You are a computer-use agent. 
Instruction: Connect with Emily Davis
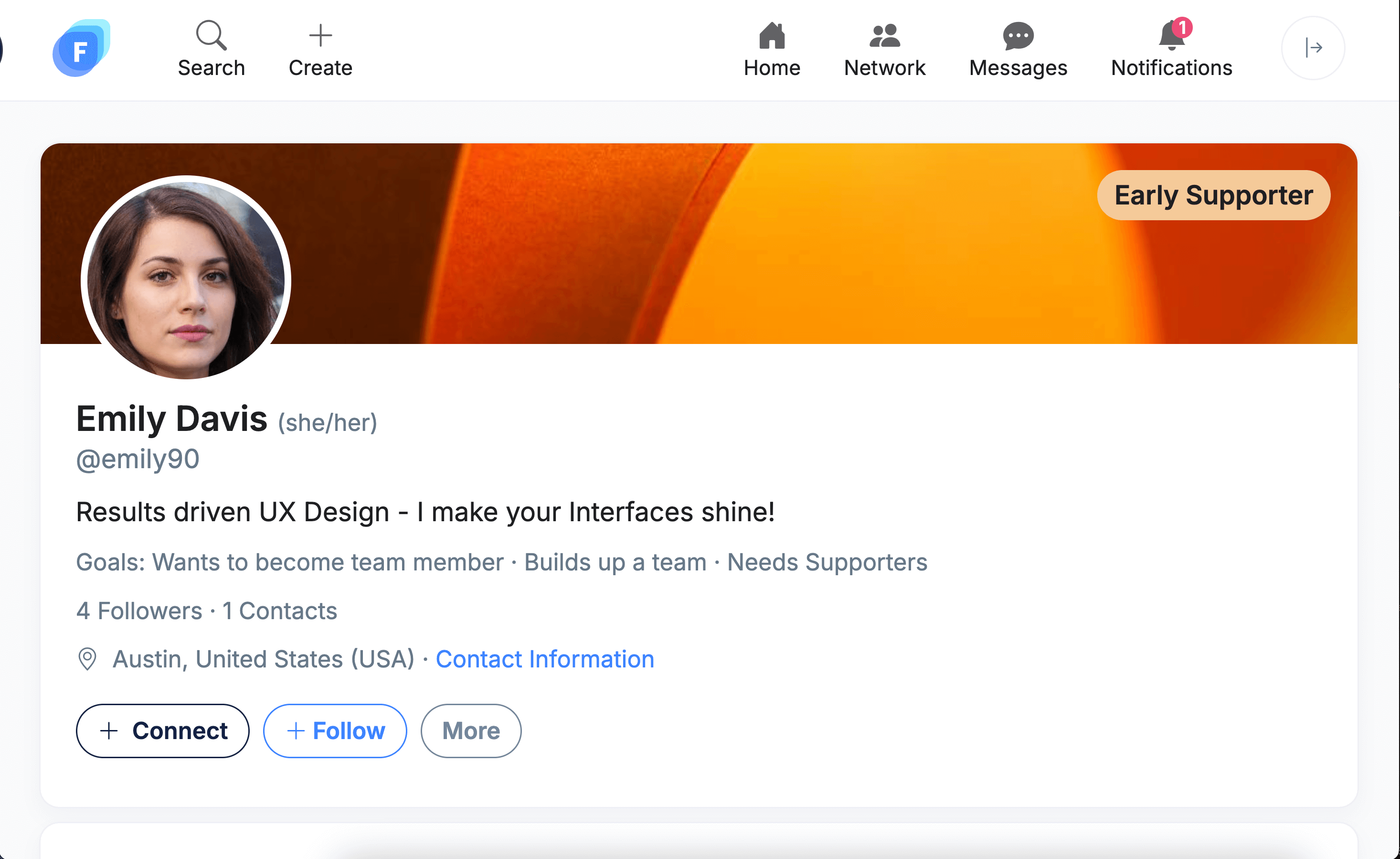tap(162, 730)
